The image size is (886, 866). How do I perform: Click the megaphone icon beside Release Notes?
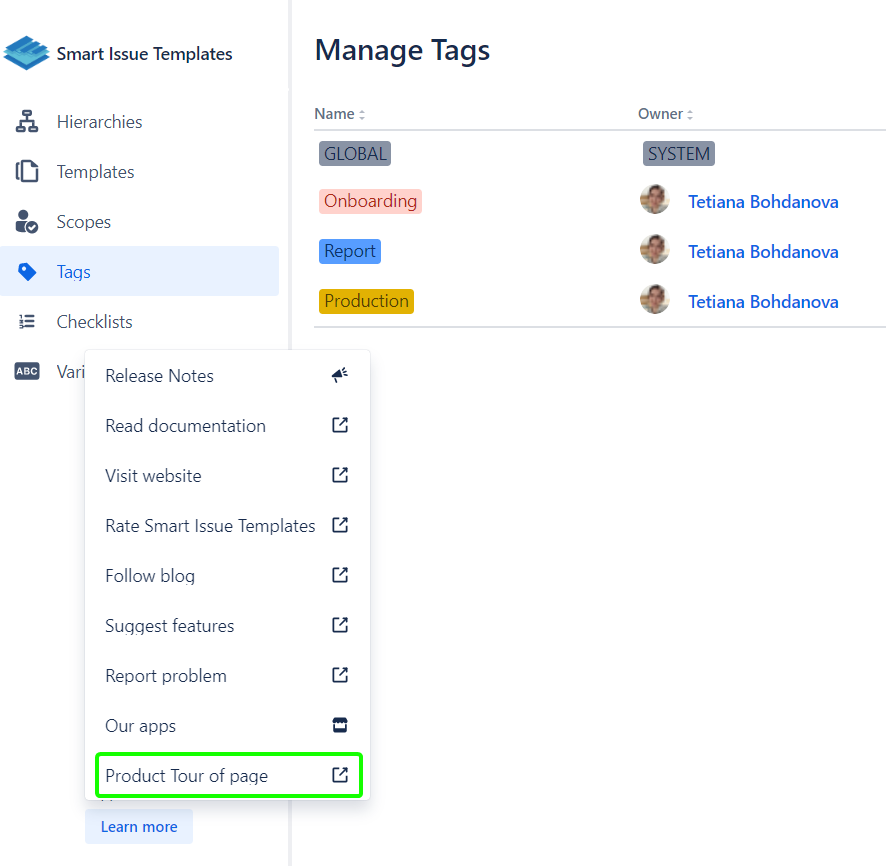340,376
